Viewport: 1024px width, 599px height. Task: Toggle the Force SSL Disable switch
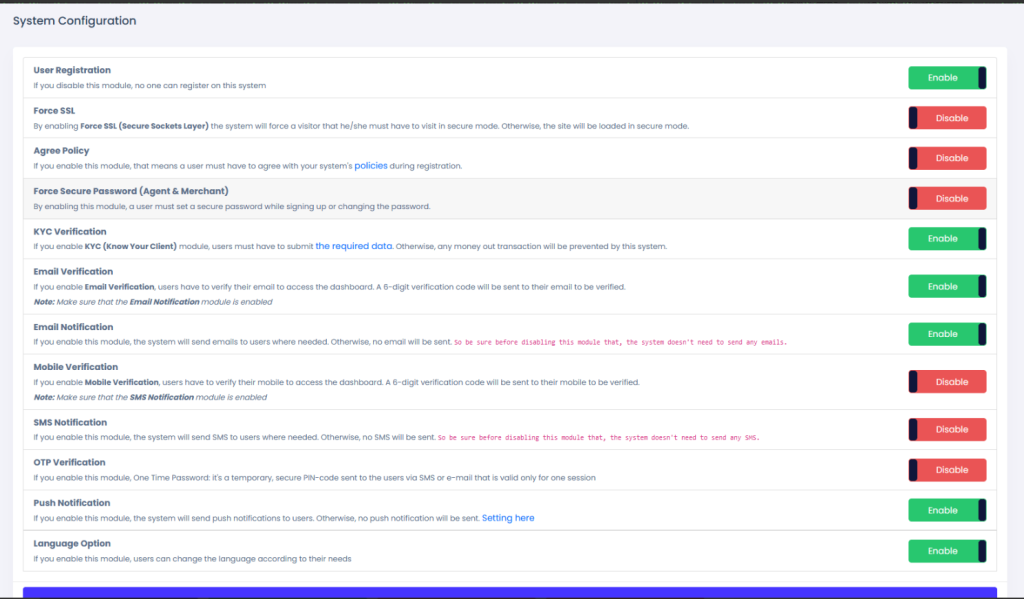[x=947, y=118]
